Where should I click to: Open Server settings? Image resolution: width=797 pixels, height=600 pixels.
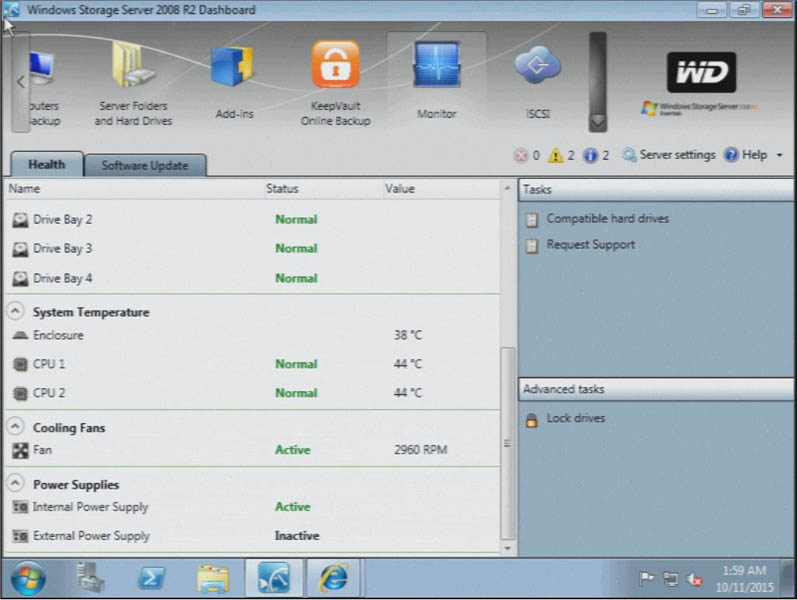[668, 155]
